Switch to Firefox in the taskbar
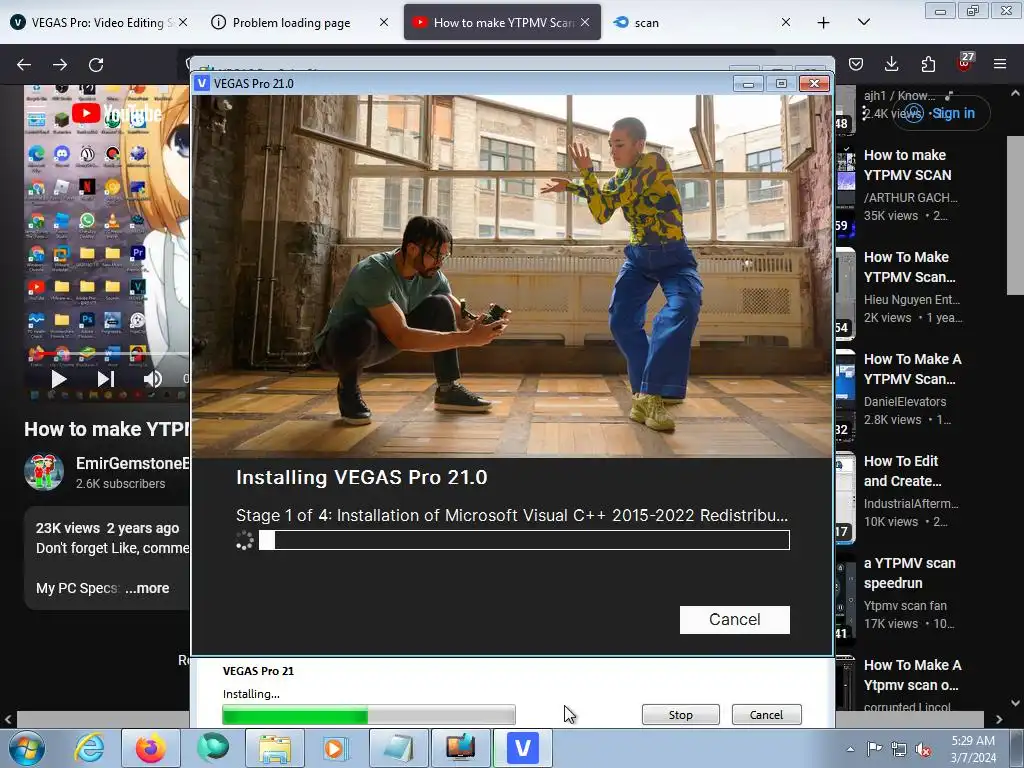The height and width of the screenshot is (768, 1024). [151, 748]
